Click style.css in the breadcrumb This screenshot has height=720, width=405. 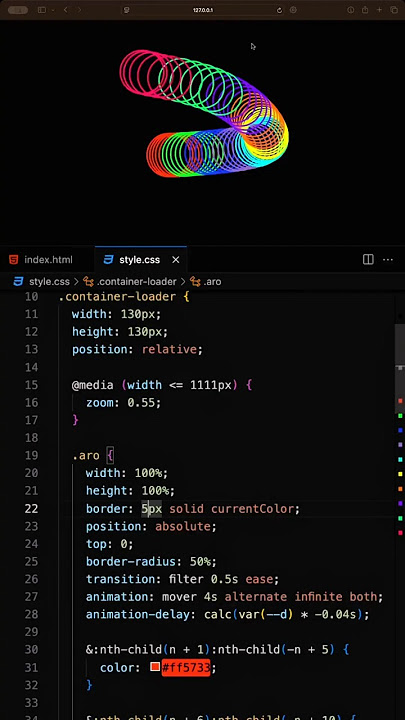click(x=49, y=281)
